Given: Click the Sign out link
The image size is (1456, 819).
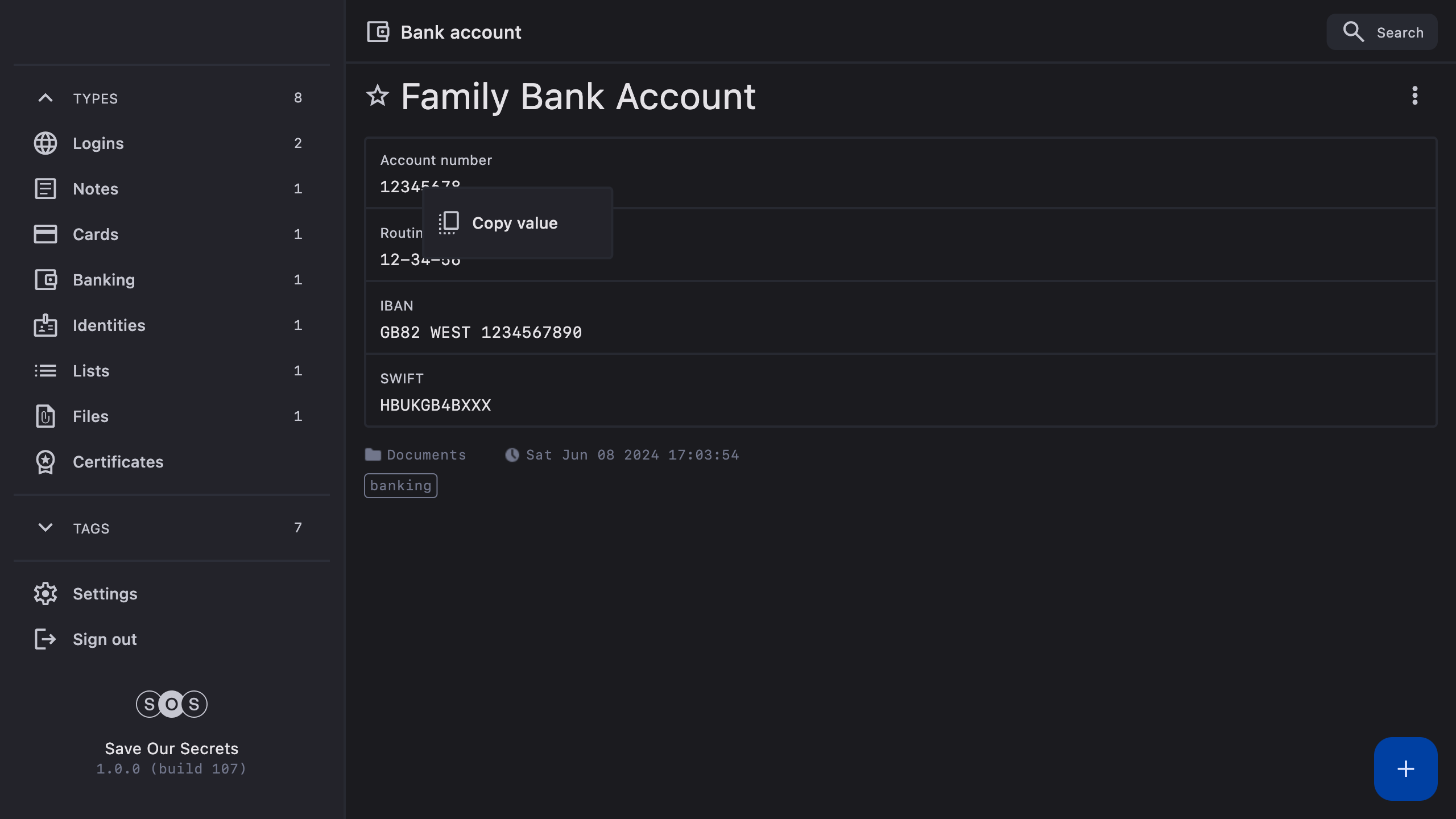Looking at the screenshot, I should click(x=105, y=639).
